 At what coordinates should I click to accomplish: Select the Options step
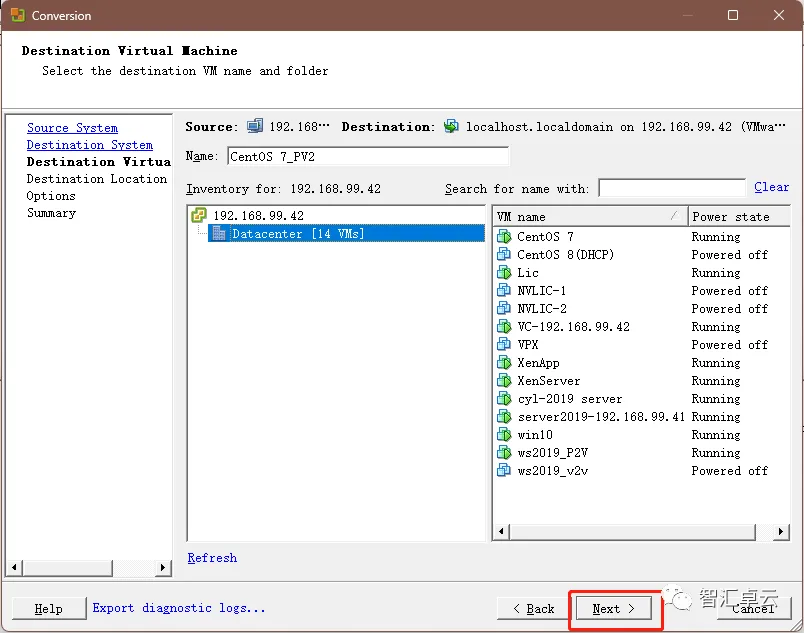click(51, 196)
